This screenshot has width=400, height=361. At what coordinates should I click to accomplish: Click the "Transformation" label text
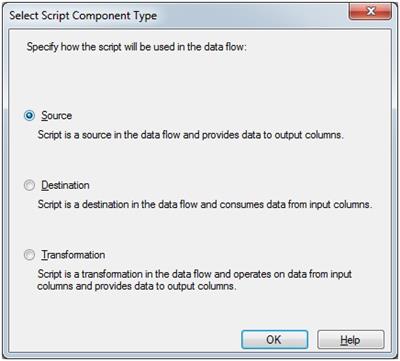tap(73, 255)
